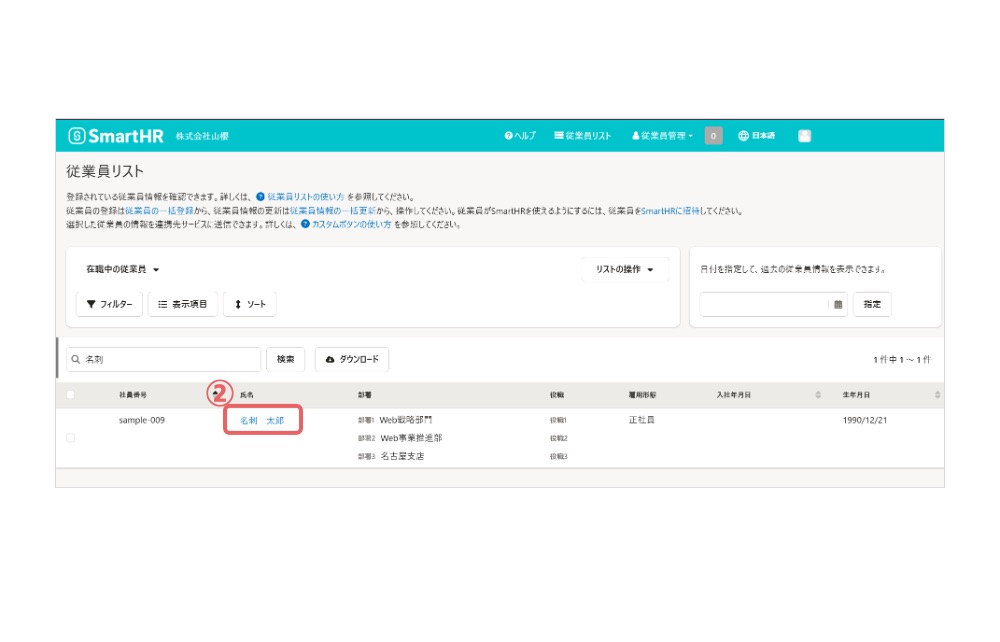This screenshot has height=642, width=1000.
Task: Change the language via the 日本語 globe
Action: point(756,136)
